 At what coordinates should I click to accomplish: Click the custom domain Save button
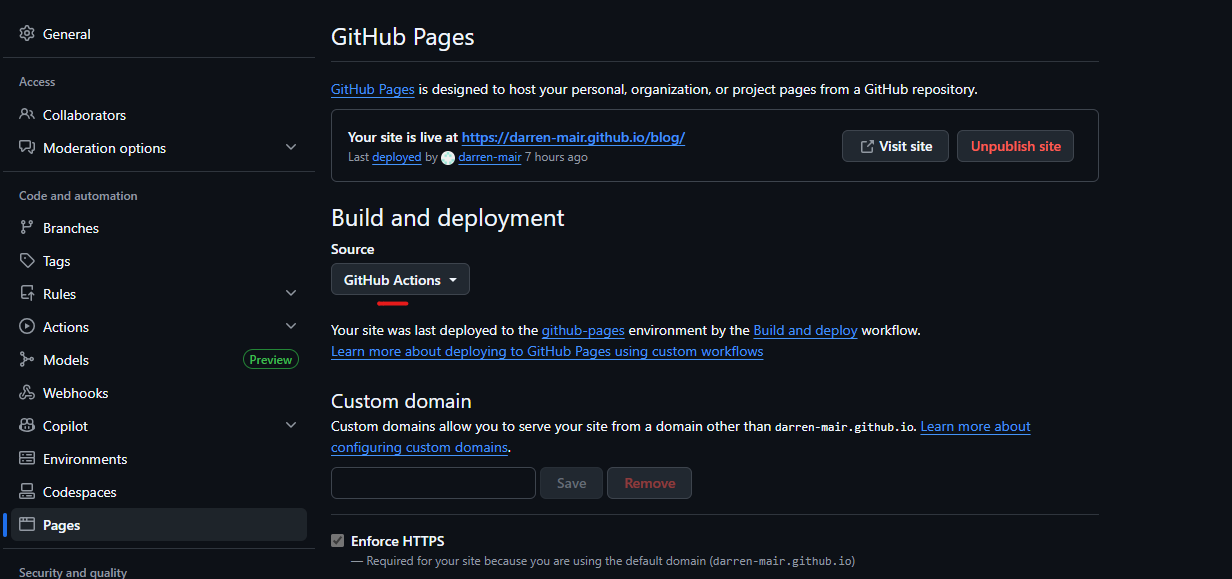(x=572, y=483)
